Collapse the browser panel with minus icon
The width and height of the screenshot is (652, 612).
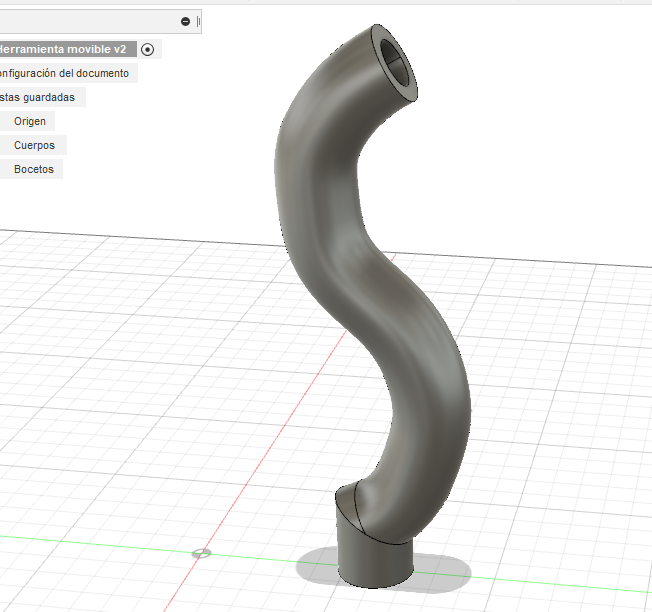tap(185, 21)
